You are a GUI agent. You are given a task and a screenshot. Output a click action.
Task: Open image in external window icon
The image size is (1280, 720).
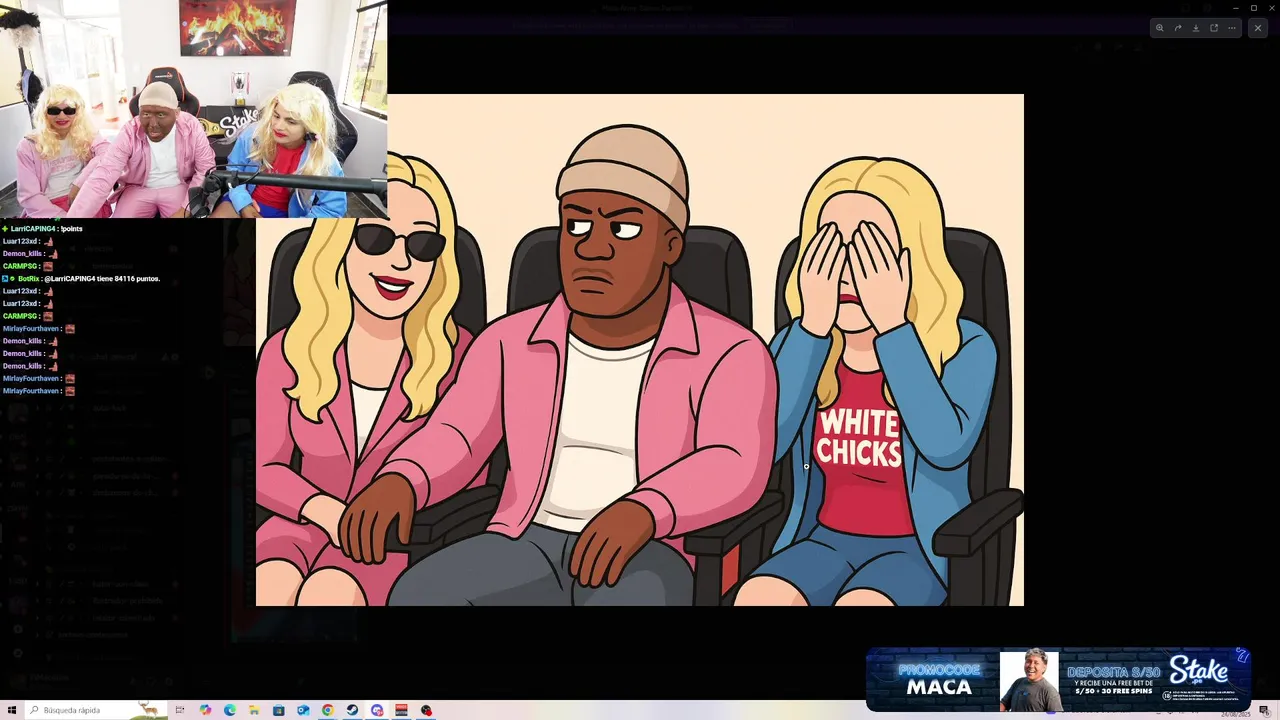tap(1214, 28)
